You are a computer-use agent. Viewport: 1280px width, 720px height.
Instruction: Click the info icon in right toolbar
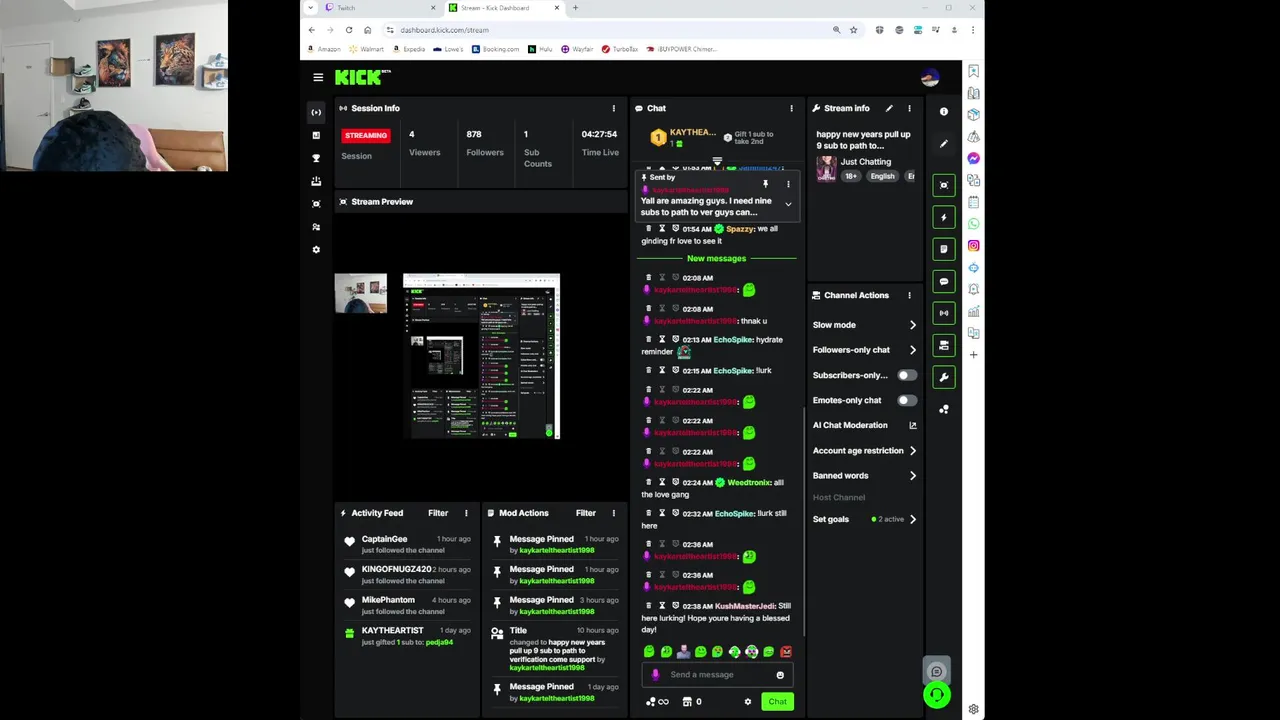coord(944,112)
